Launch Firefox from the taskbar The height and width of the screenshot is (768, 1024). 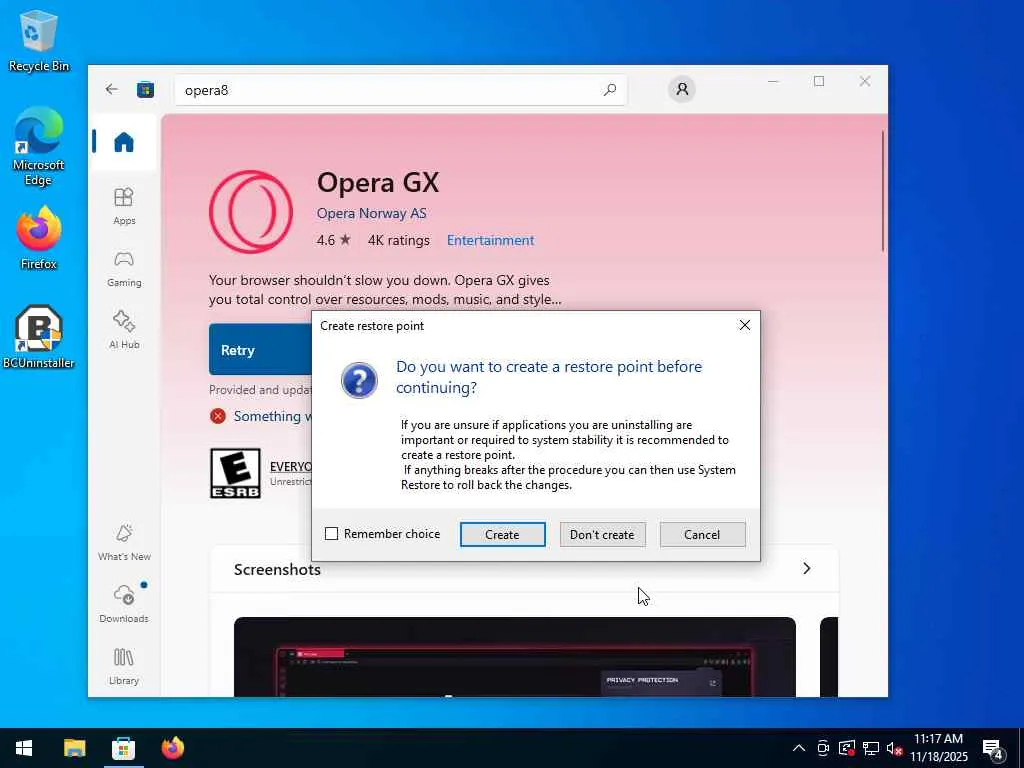click(172, 748)
